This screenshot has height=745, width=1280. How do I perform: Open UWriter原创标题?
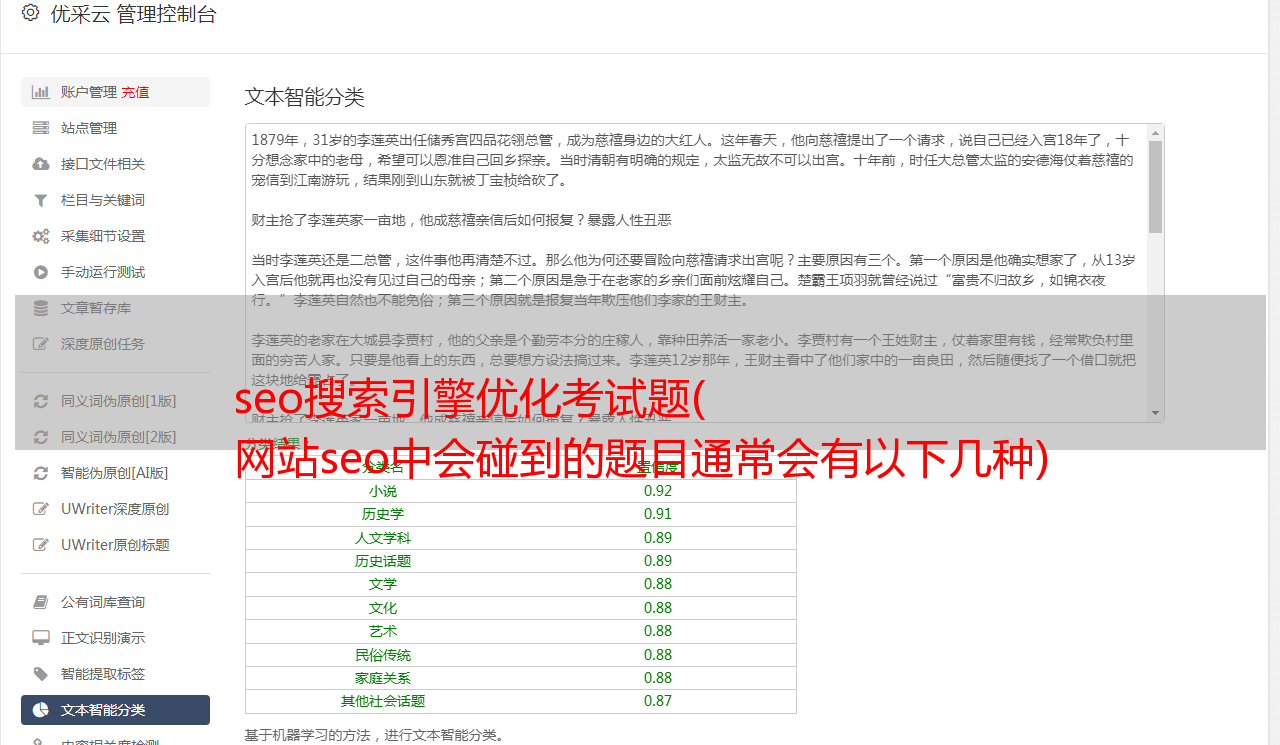pyautogui.click(x=115, y=545)
